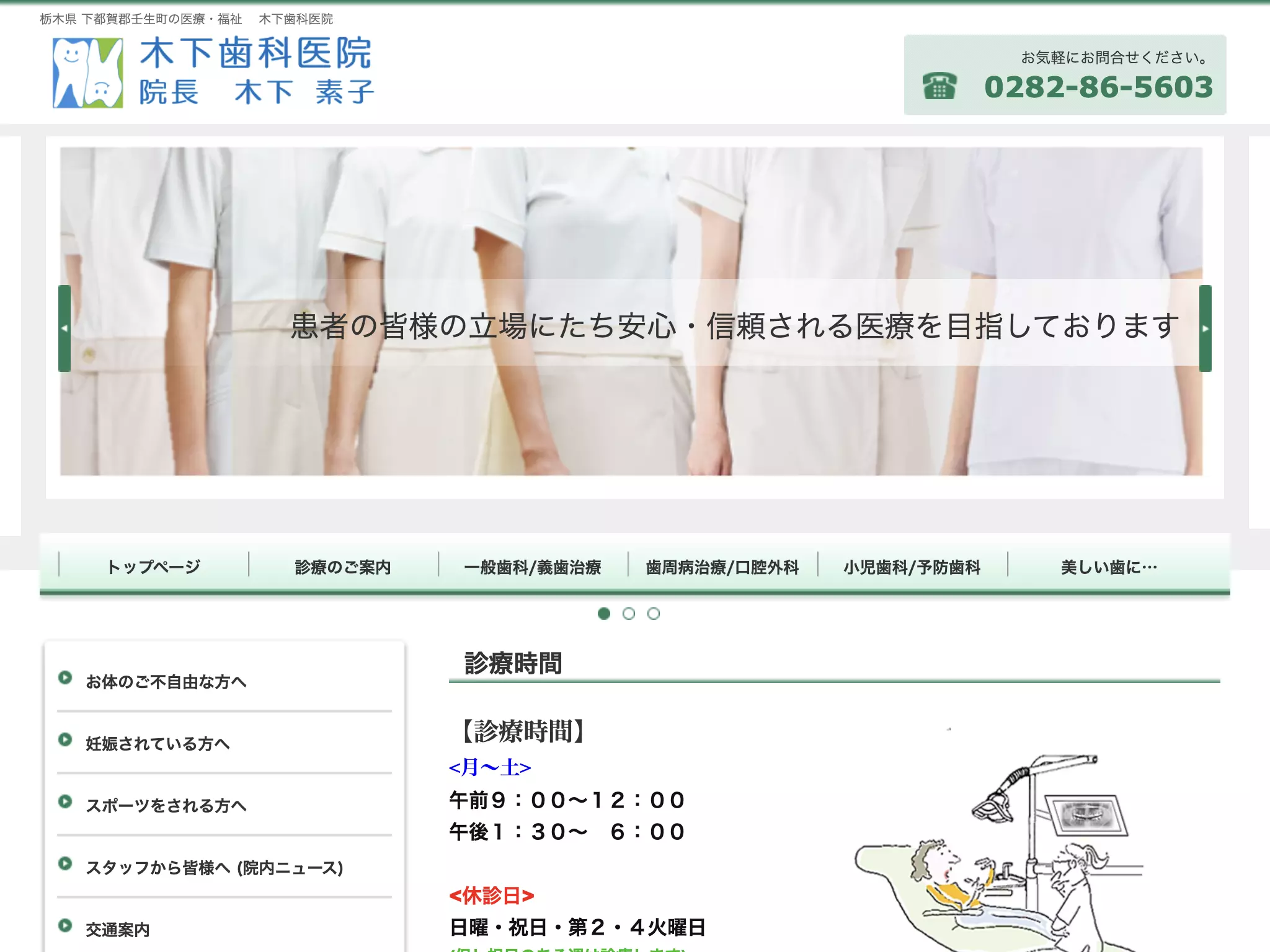The image size is (1270, 952).
Task: Click the 木下歯科医院 title text
Action: [256, 53]
